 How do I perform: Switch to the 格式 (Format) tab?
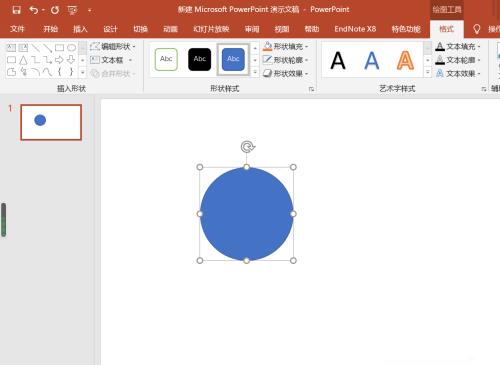tap(447, 29)
